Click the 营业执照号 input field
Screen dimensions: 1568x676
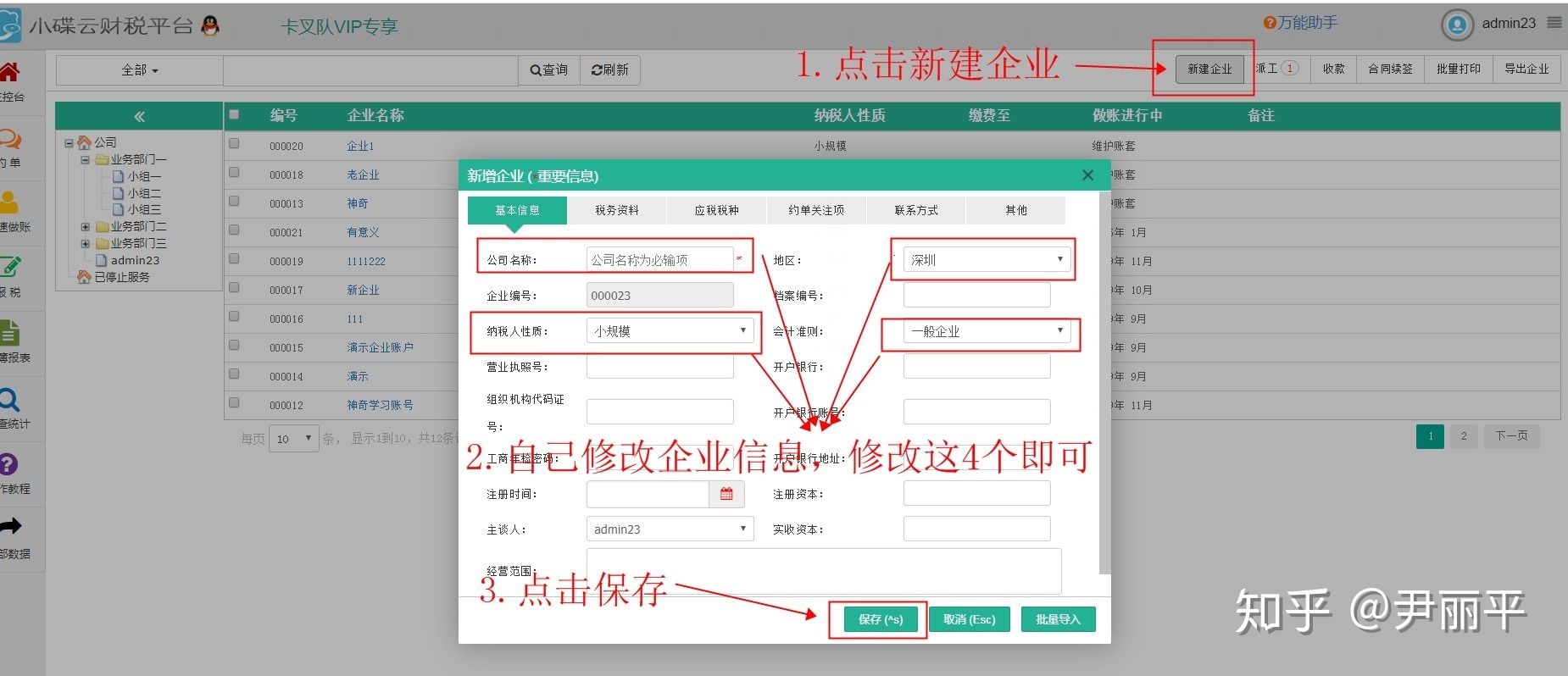pos(659,366)
